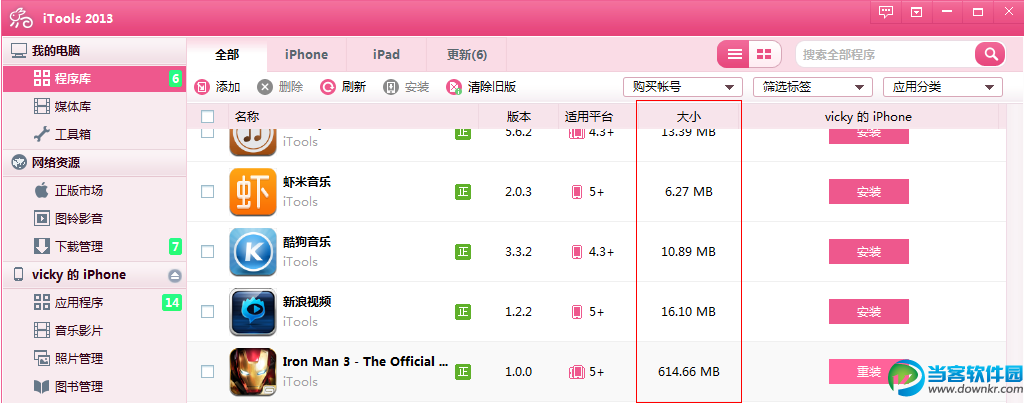Check the Iron Man 3 row checkbox
This screenshot has width=1024, height=403.
(208, 372)
